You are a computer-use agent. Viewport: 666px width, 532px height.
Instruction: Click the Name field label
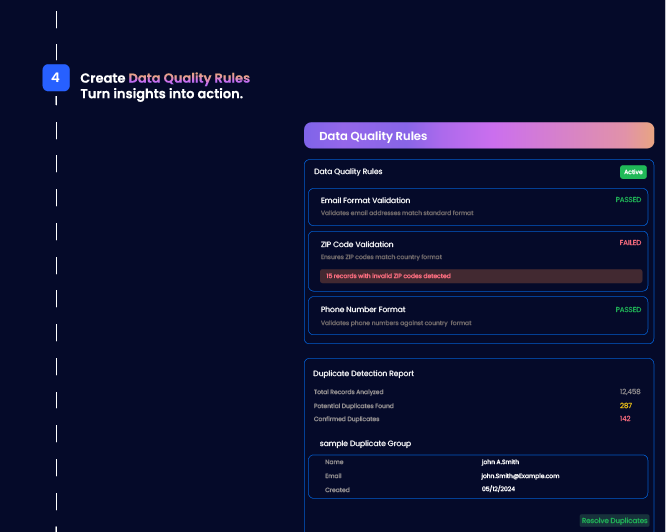click(x=334, y=462)
